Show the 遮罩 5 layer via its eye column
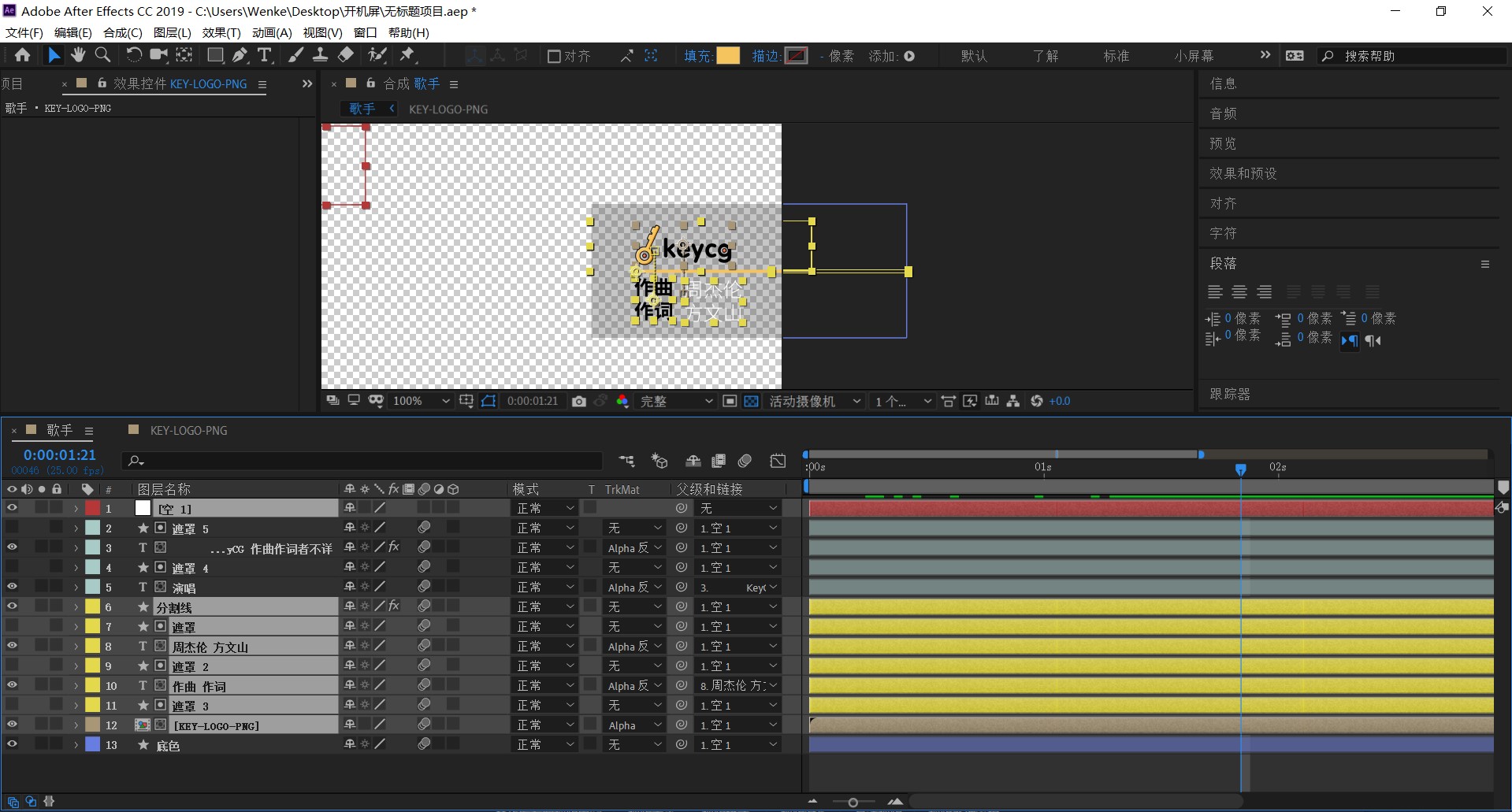 click(12, 528)
